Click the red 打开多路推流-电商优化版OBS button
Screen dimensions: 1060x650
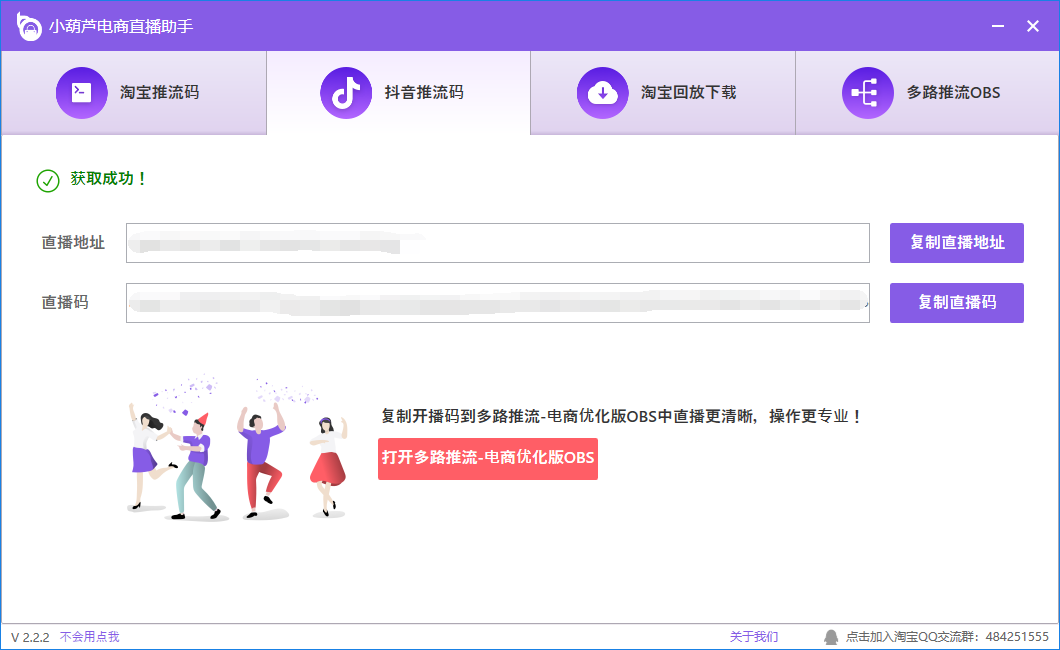[487, 459]
